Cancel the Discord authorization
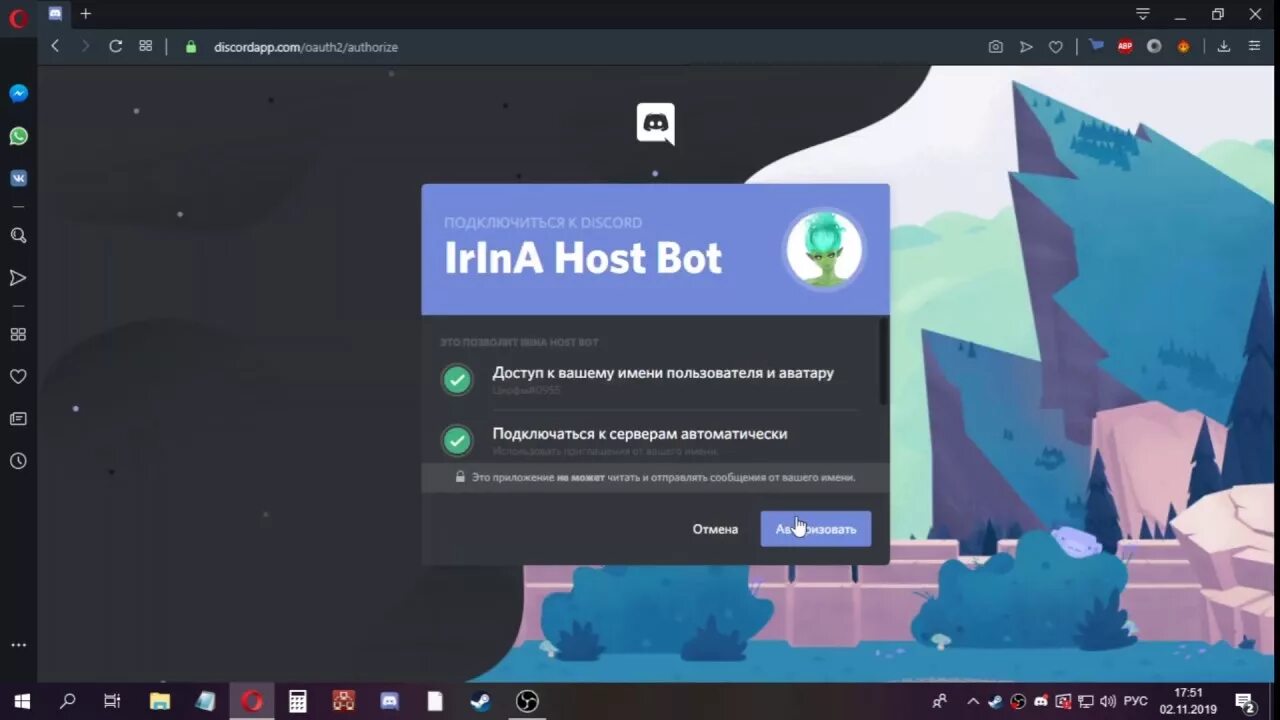 point(715,528)
